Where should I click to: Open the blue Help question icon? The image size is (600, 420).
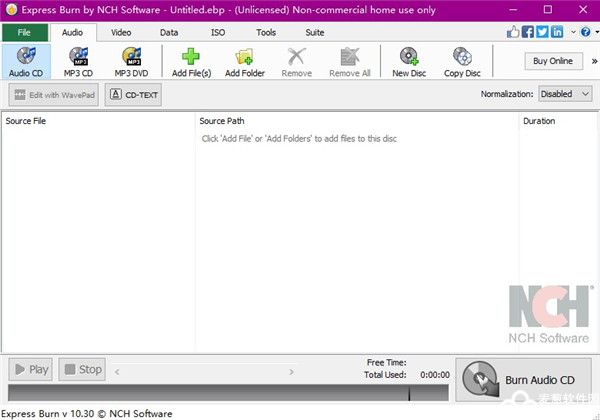[585, 32]
